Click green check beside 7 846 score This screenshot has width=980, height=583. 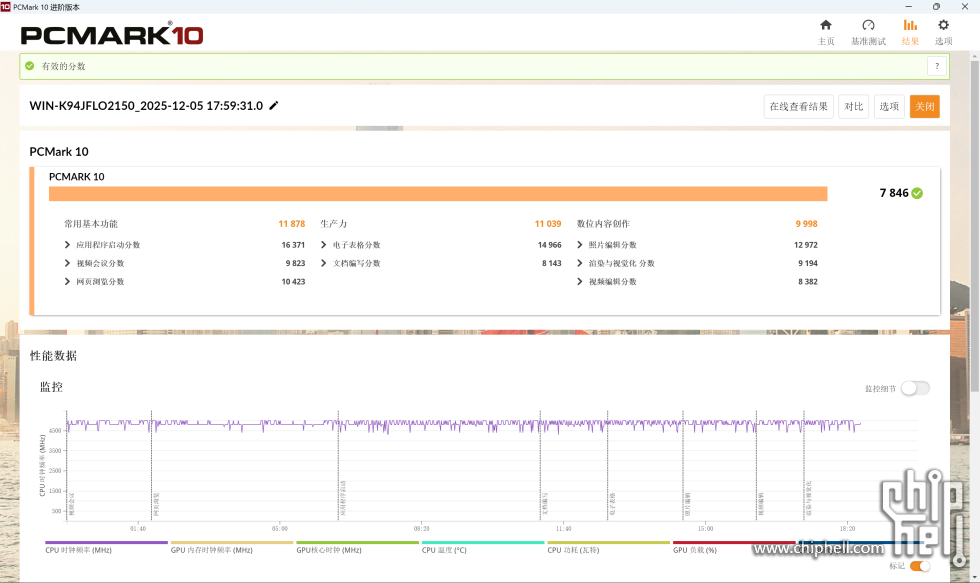(x=917, y=193)
